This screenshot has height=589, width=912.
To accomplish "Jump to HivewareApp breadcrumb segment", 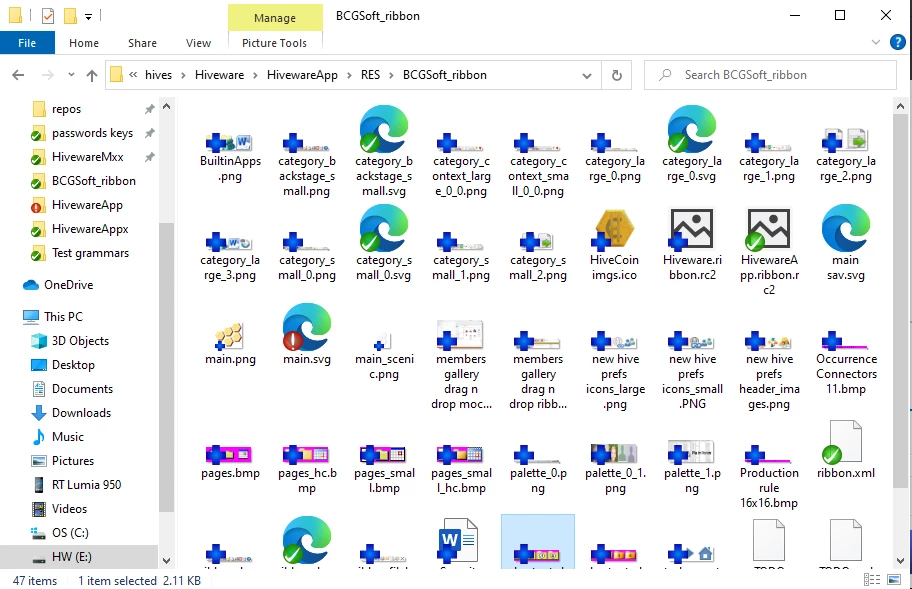I will click(x=302, y=75).
